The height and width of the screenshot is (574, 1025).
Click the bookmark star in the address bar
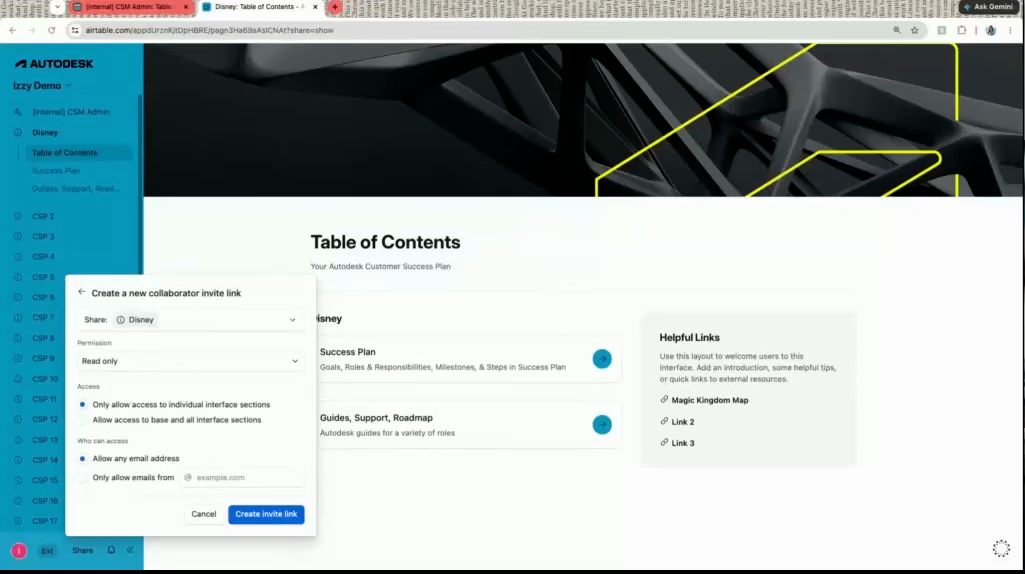pos(915,30)
